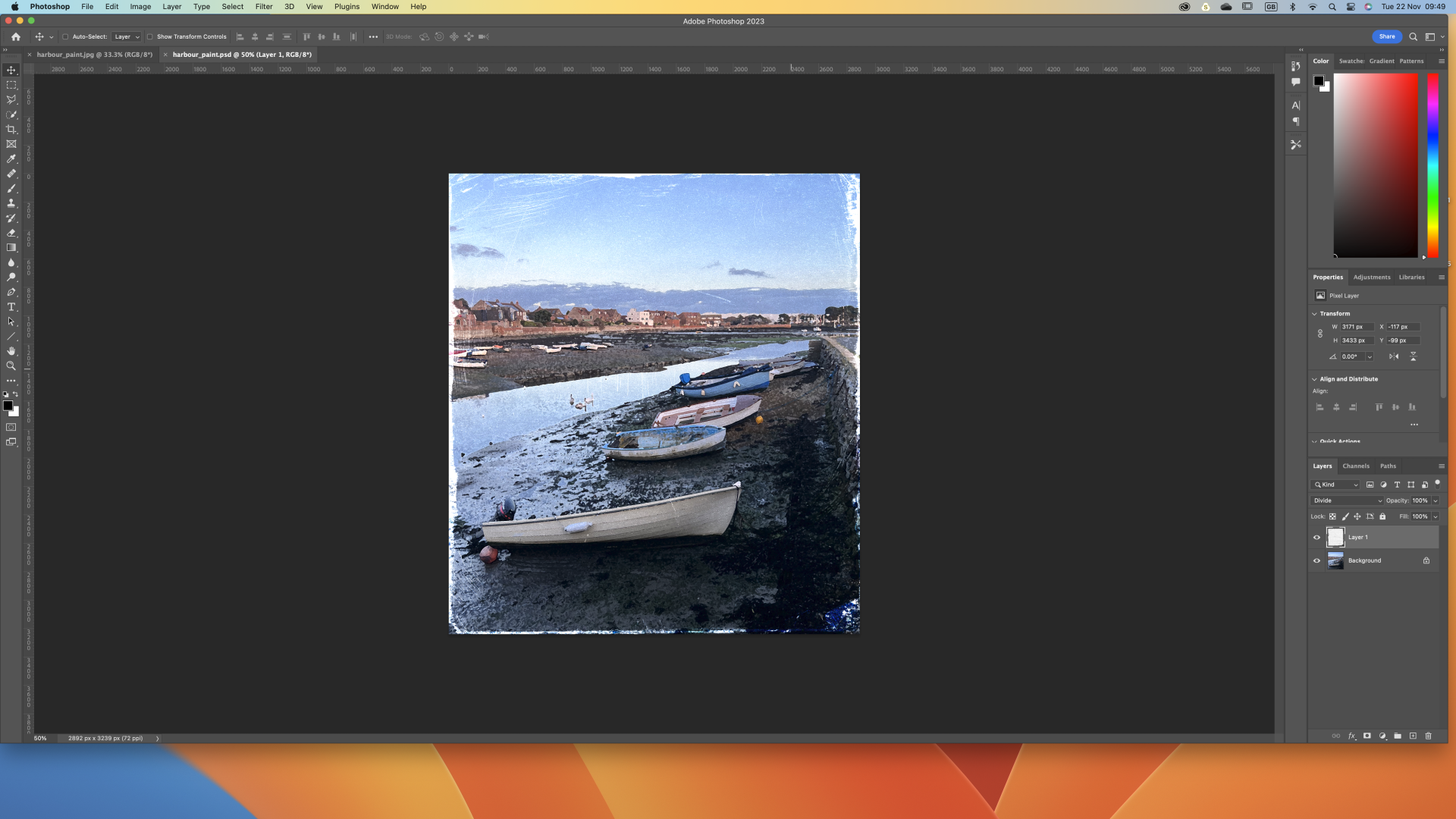Click the Share button
The width and height of the screenshot is (1456, 819).
pos(1386,36)
